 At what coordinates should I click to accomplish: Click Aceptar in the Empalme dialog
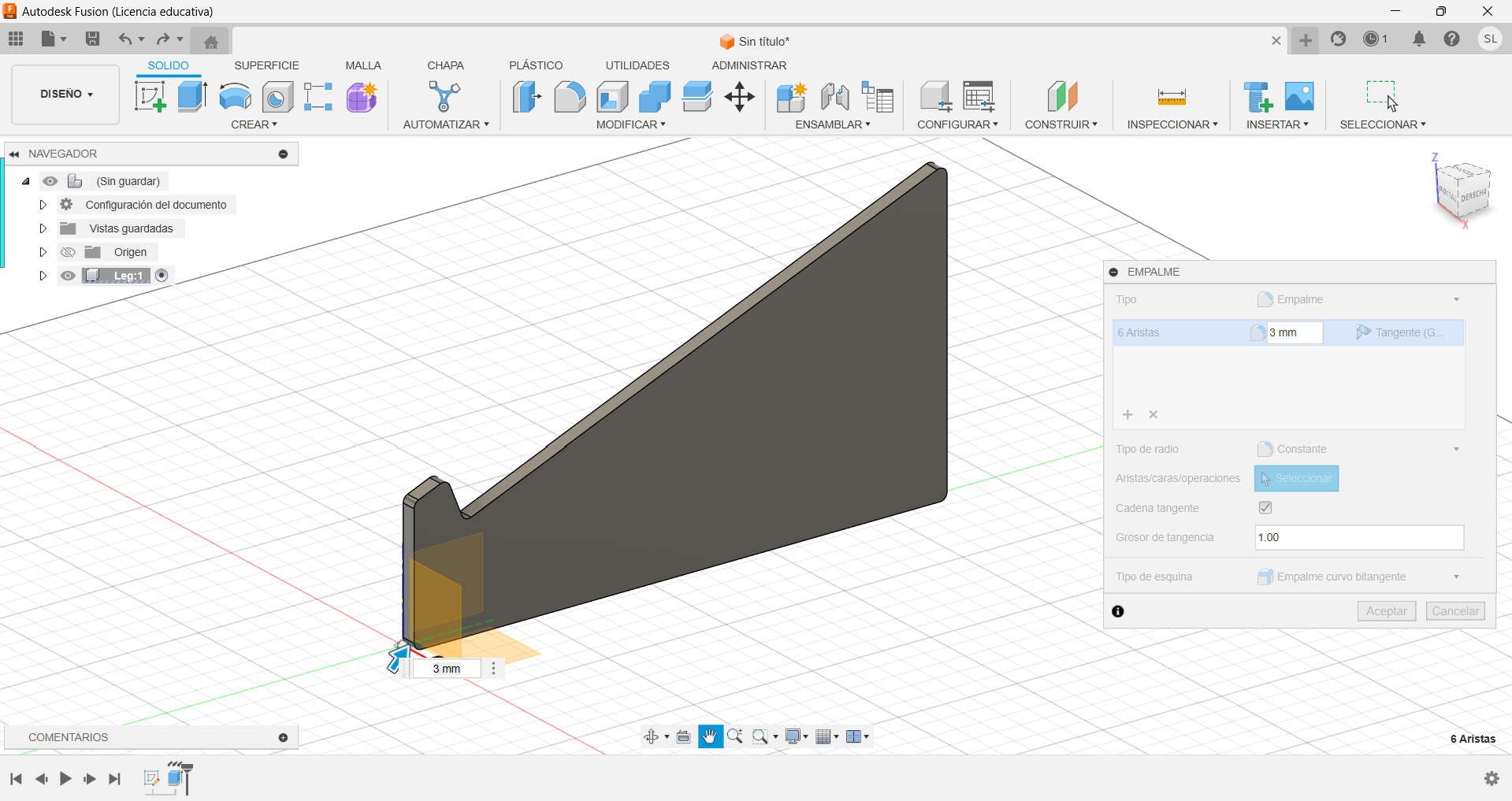coord(1386,611)
